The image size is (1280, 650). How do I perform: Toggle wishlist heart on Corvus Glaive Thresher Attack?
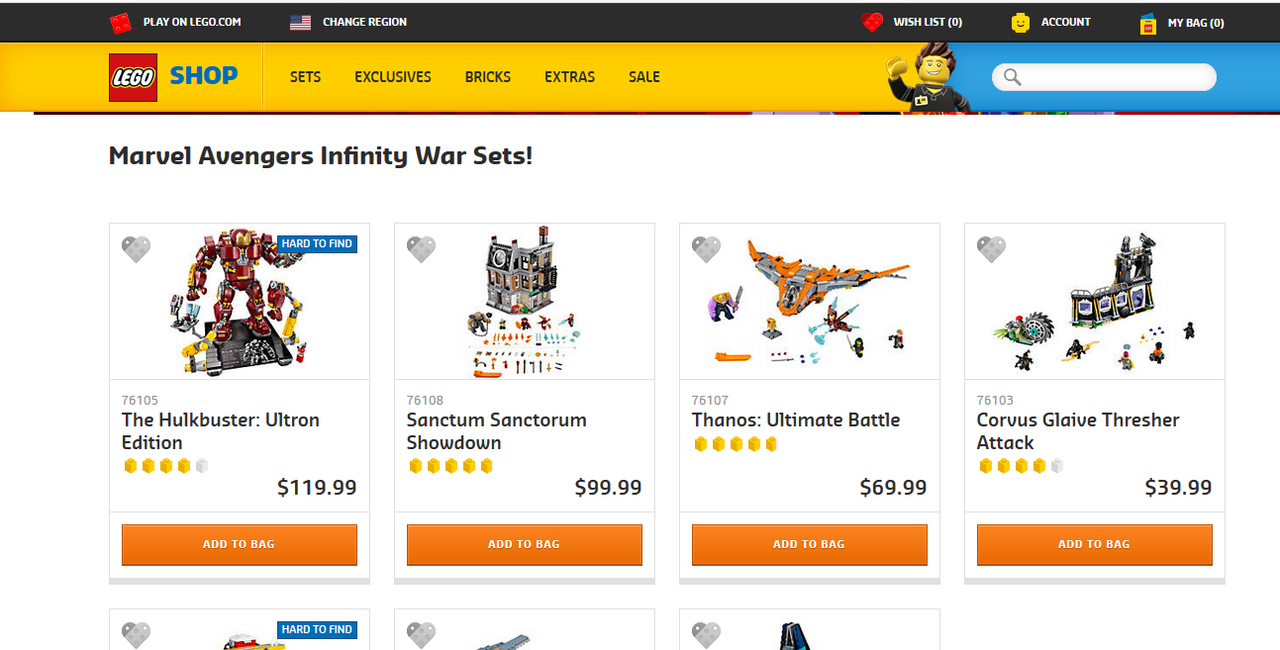tap(991, 249)
